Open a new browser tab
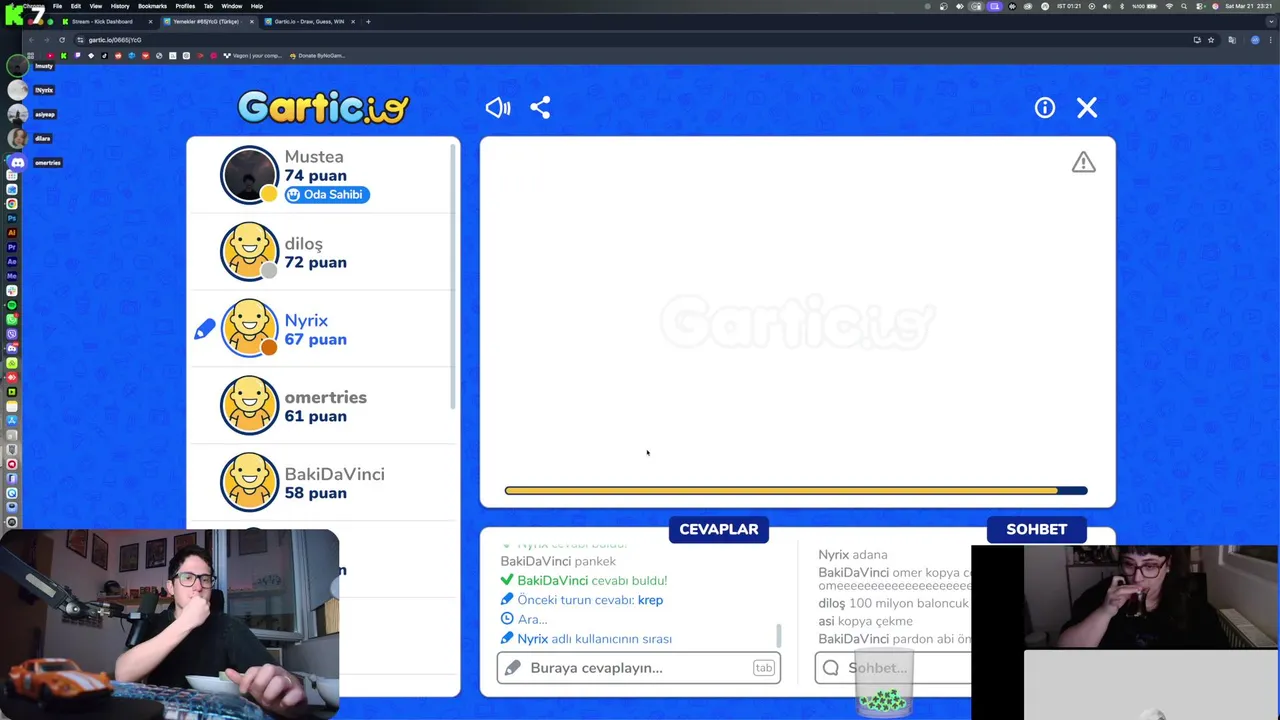Image resolution: width=1280 pixels, height=720 pixels. coord(368,21)
